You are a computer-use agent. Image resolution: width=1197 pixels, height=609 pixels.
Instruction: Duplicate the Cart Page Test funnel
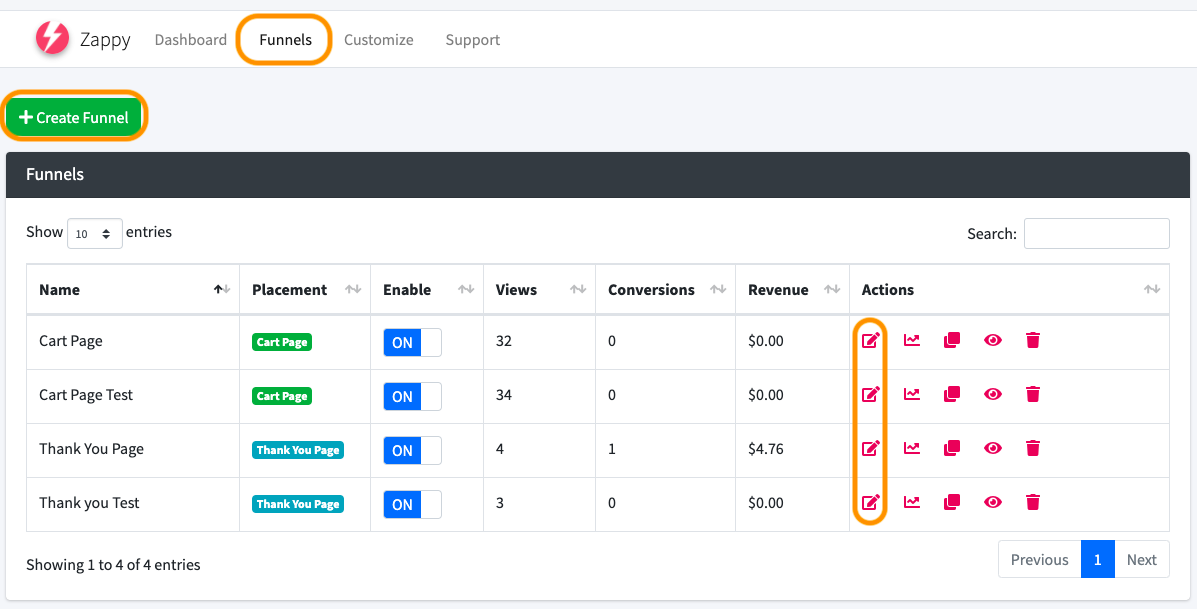click(x=952, y=395)
